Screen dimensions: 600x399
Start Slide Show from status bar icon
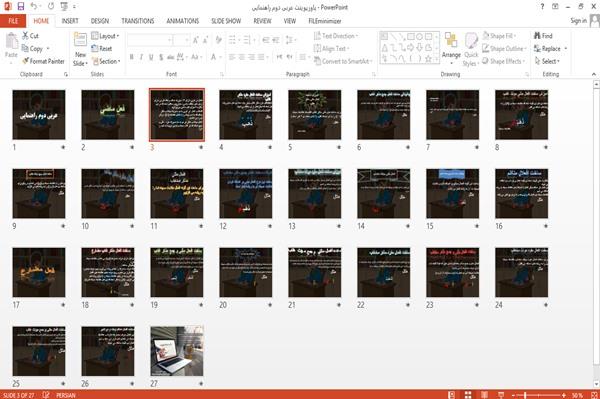(501, 395)
